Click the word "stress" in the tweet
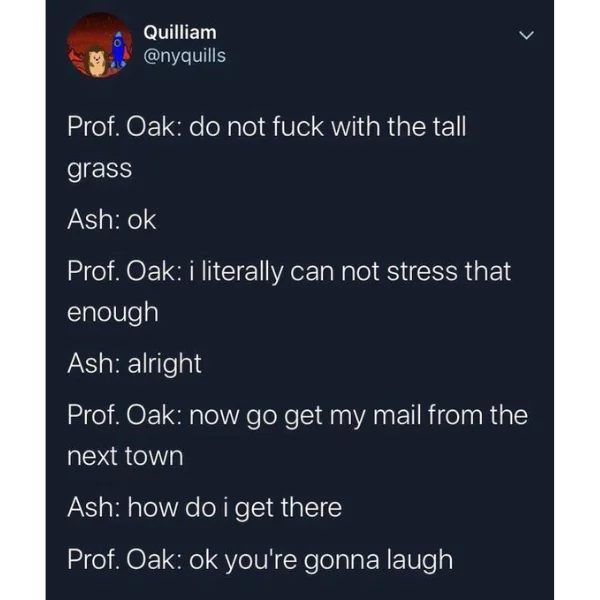This screenshot has height=600, width=600. pyautogui.click(x=422, y=272)
